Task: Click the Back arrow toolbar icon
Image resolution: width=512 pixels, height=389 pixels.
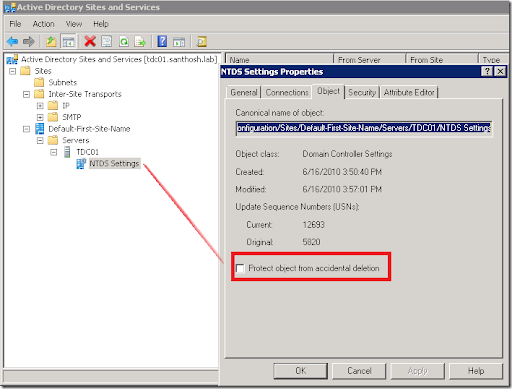Action: (12, 42)
